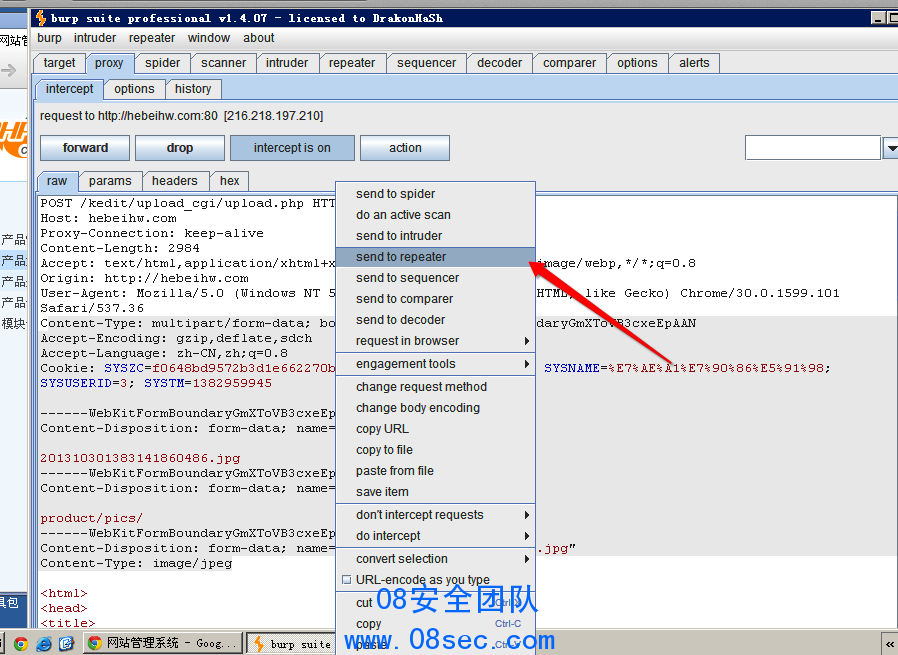Screen dimensions: 898x655
Task: Switch to the comparer tab
Action: click(569, 63)
